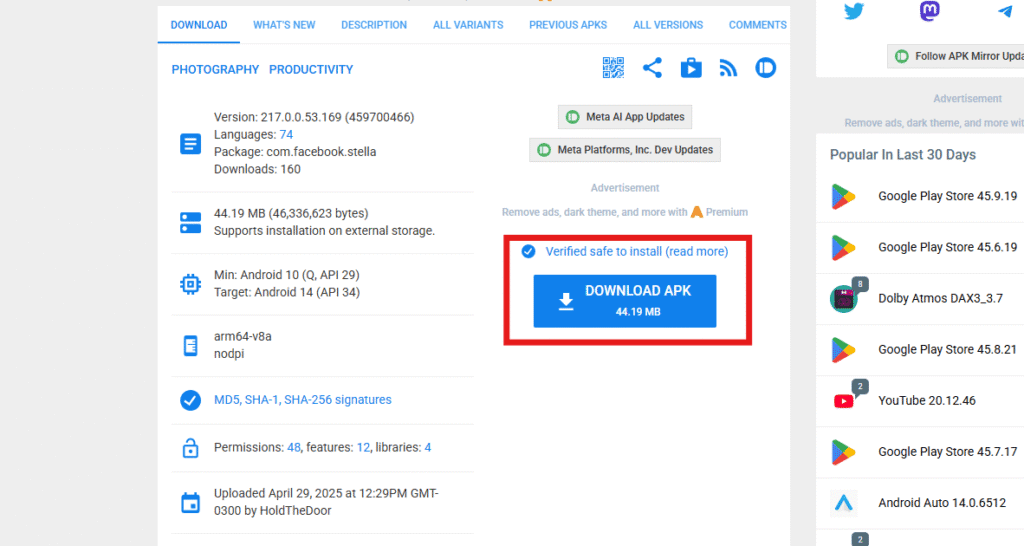Click the 4 libraries link
The width and height of the screenshot is (1024, 546).
point(428,447)
